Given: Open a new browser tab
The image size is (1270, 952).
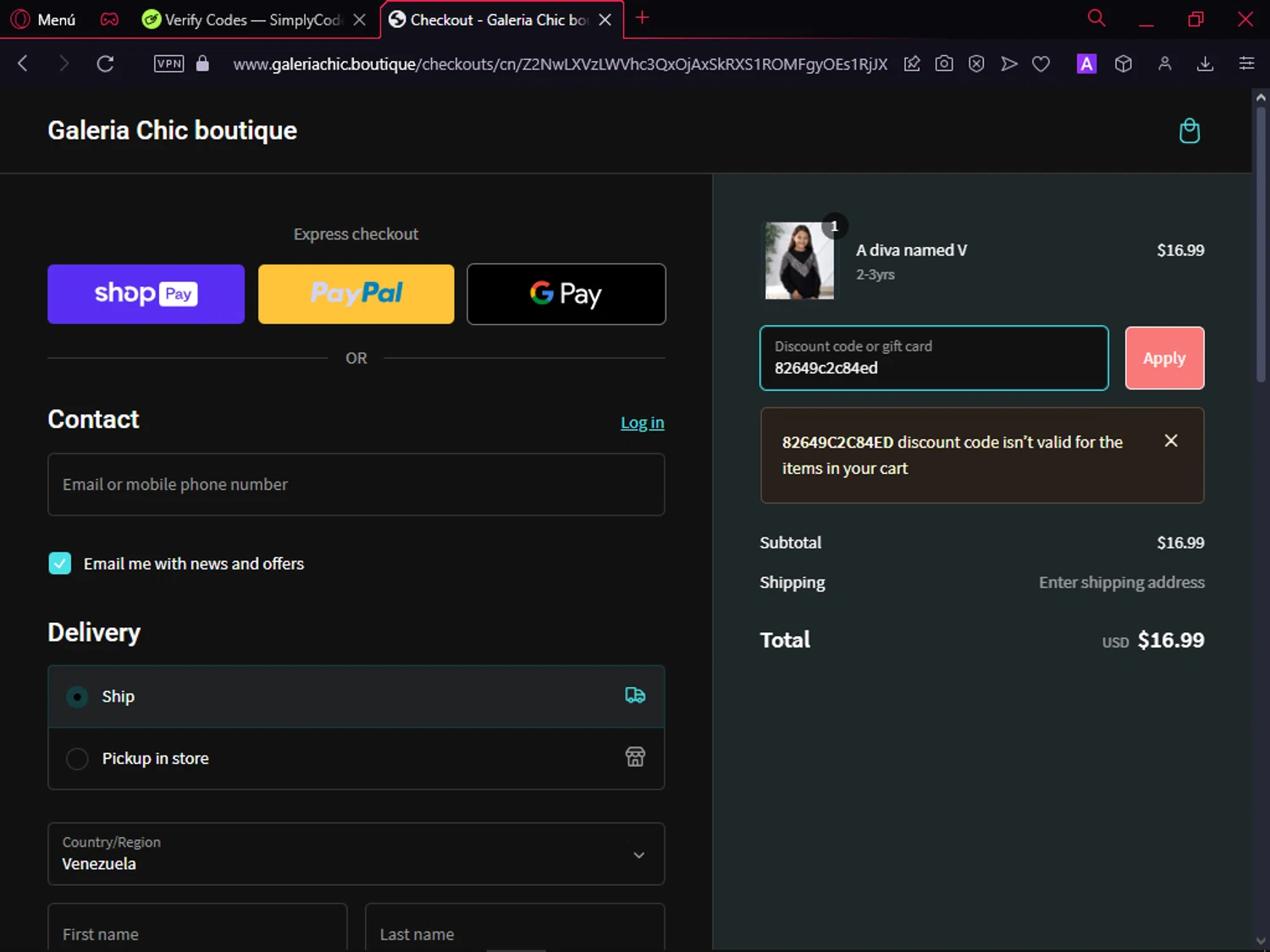Looking at the screenshot, I should [643, 18].
